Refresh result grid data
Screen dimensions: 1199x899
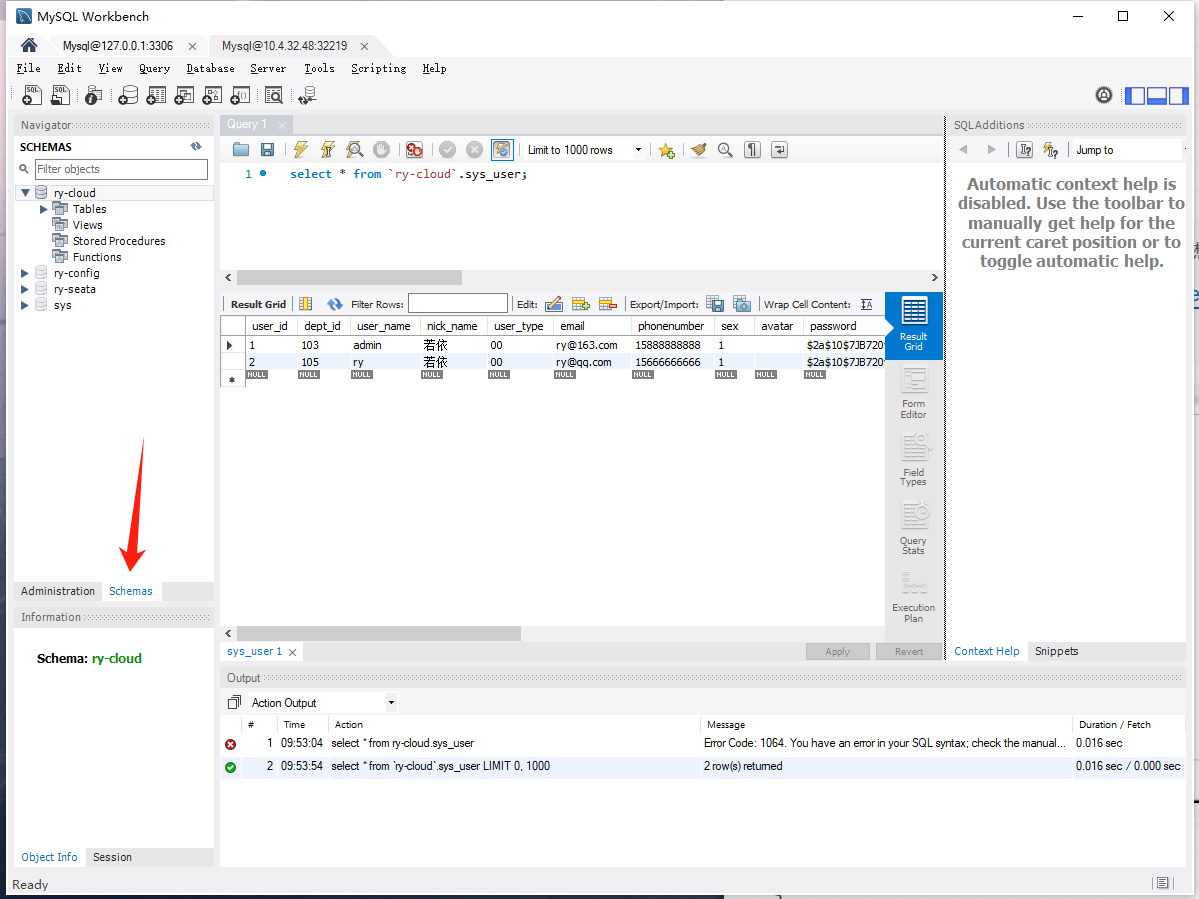pyautogui.click(x=334, y=304)
